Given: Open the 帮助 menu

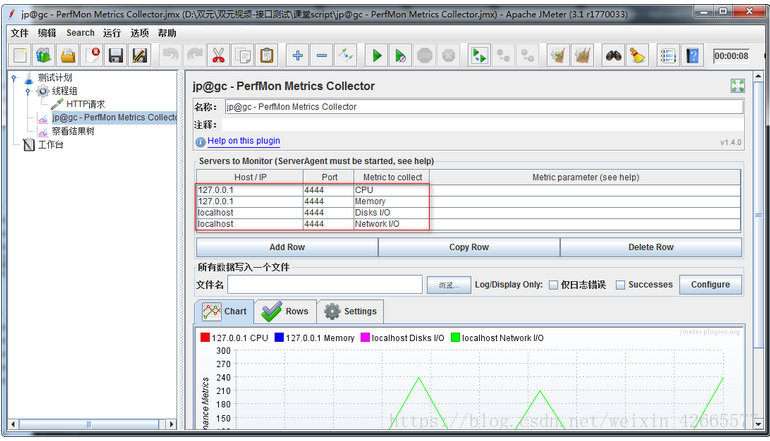Looking at the screenshot, I should click(x=167, y=33).
